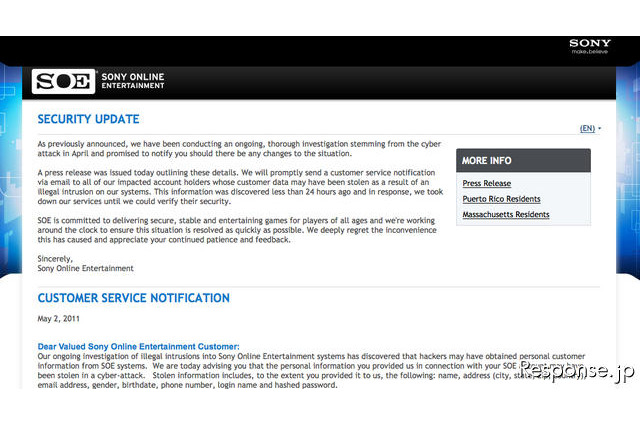
Task: Click the Sony logo in top corner
Action: pos(589,44)
